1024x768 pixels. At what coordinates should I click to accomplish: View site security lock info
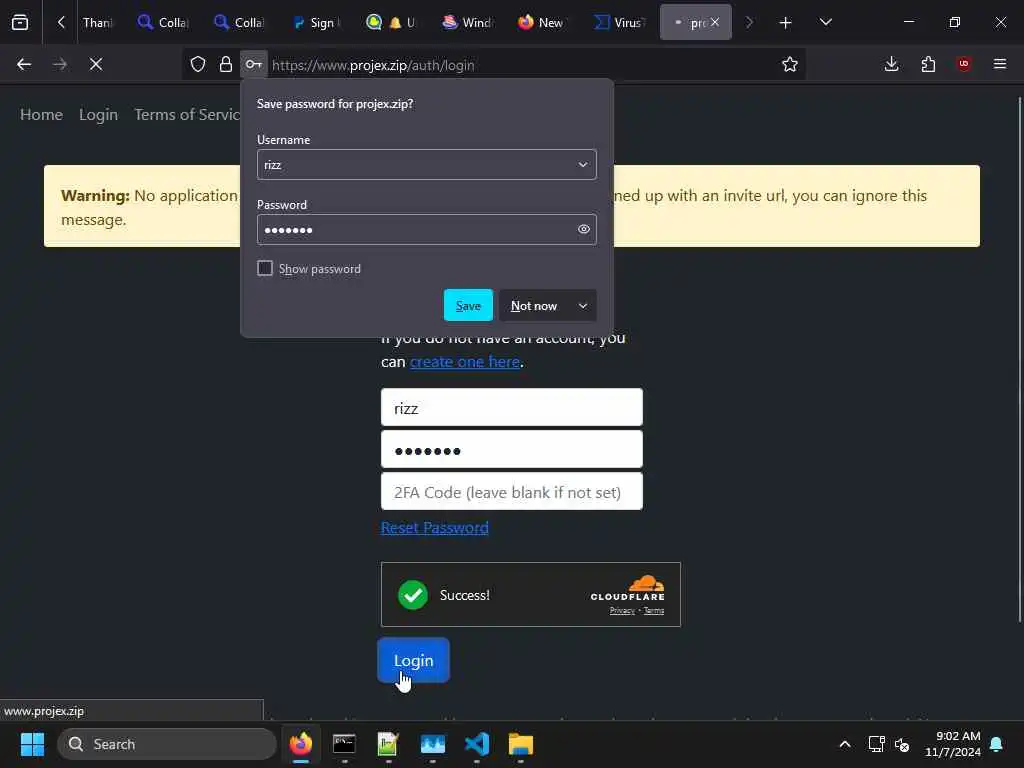[x=226, y=64]
